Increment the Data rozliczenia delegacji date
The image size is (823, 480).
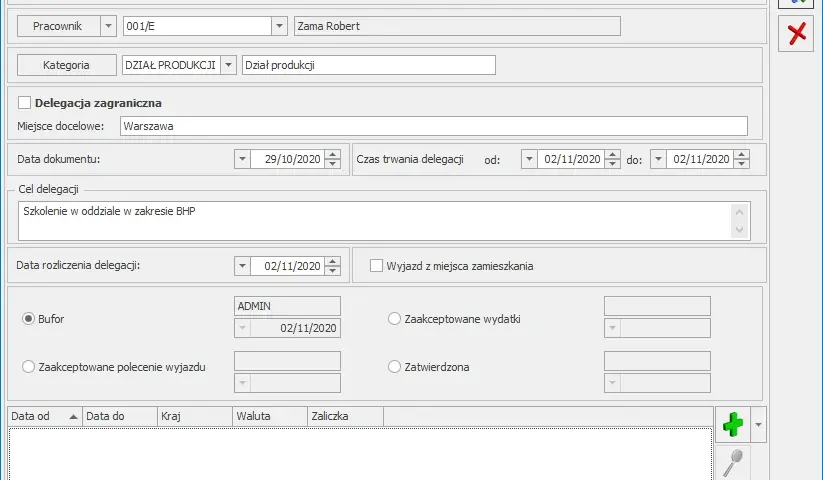pos(332,261)
